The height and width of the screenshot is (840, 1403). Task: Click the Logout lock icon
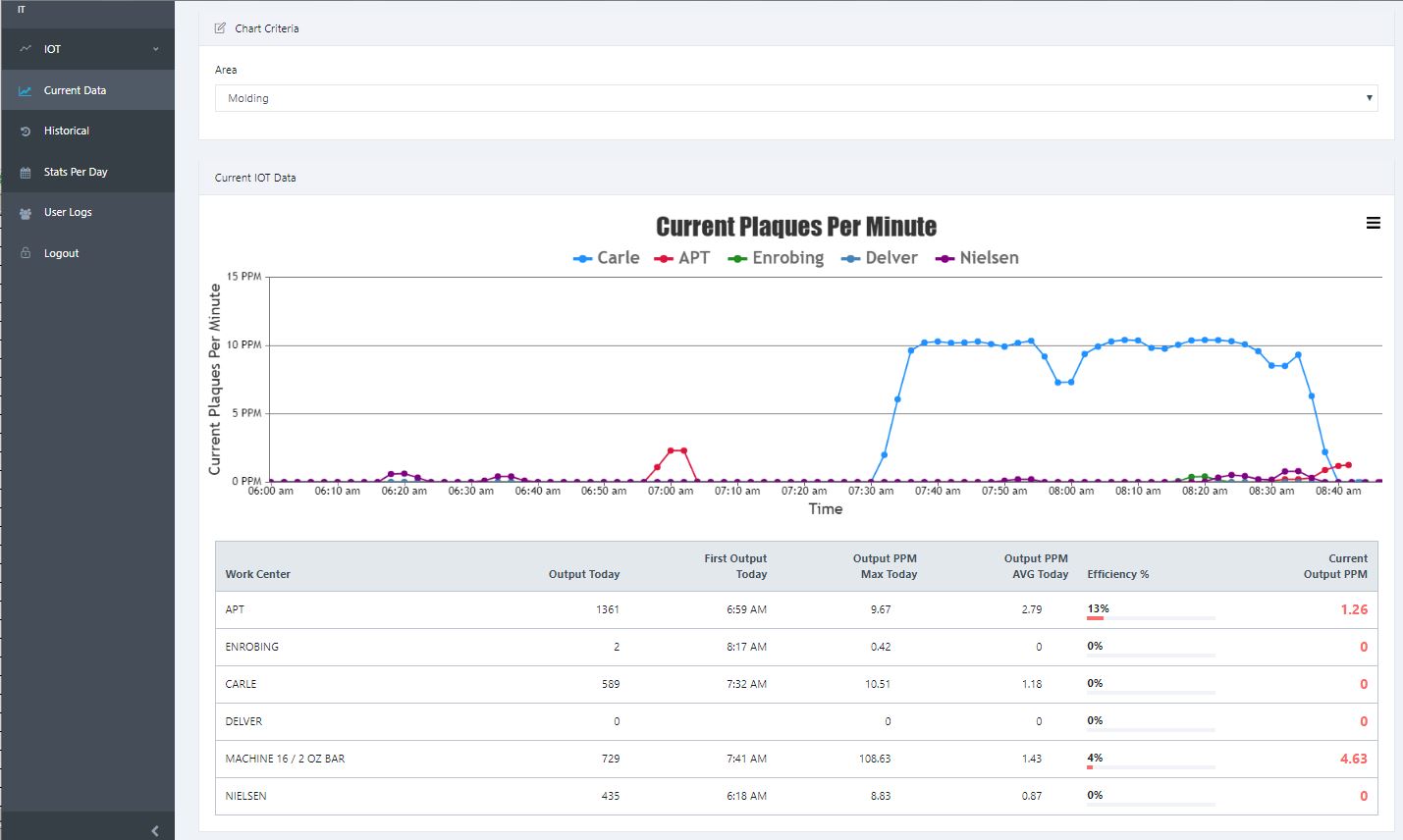26,253
